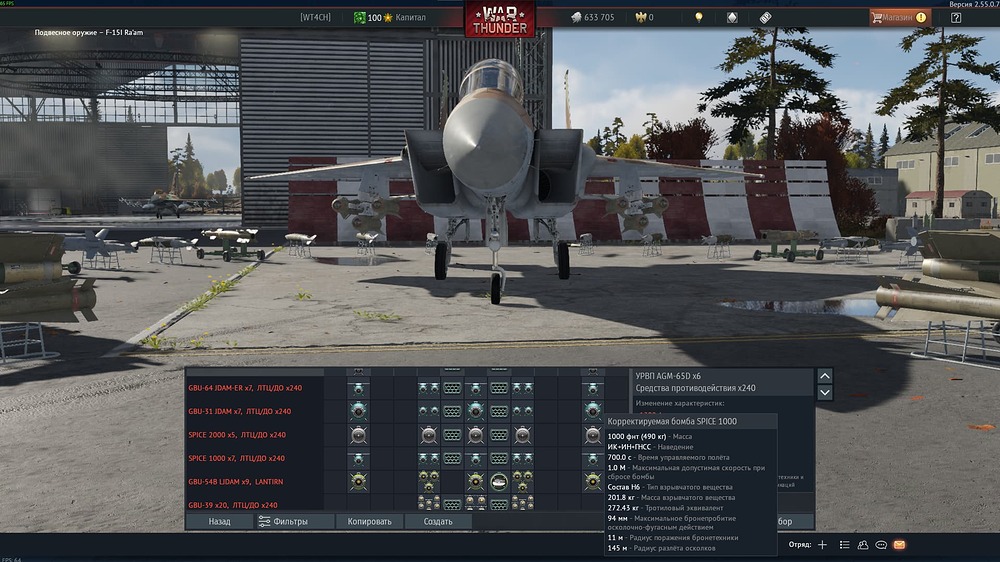Image resolution: width=1000 pixels, height=562 pixels.
Task: Click the silver lions balance 633 705
Action: point(592,17)
